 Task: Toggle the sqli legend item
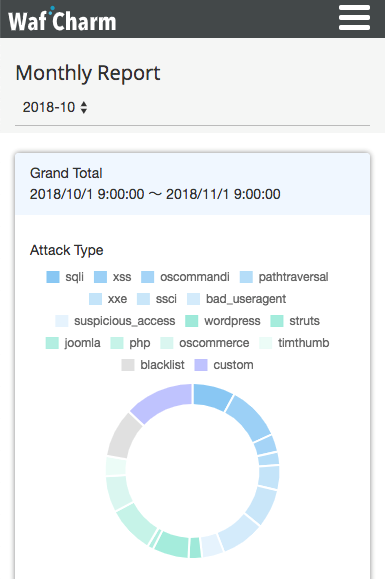65,277
